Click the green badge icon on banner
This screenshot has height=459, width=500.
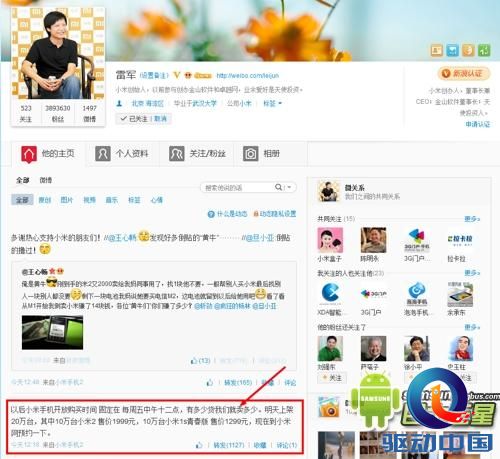point(484,50)
